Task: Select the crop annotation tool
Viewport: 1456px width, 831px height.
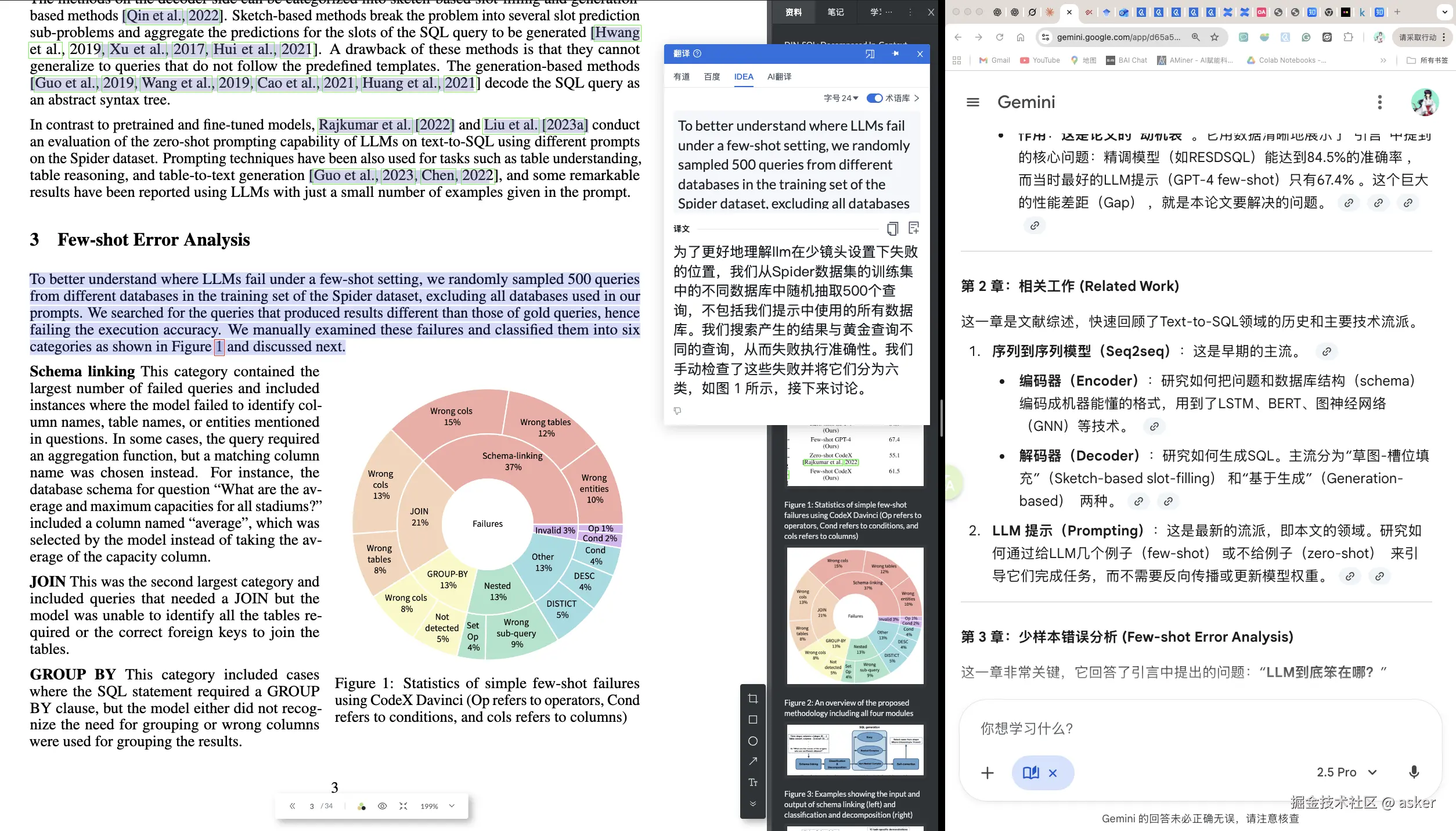Action: click(753, 698)
